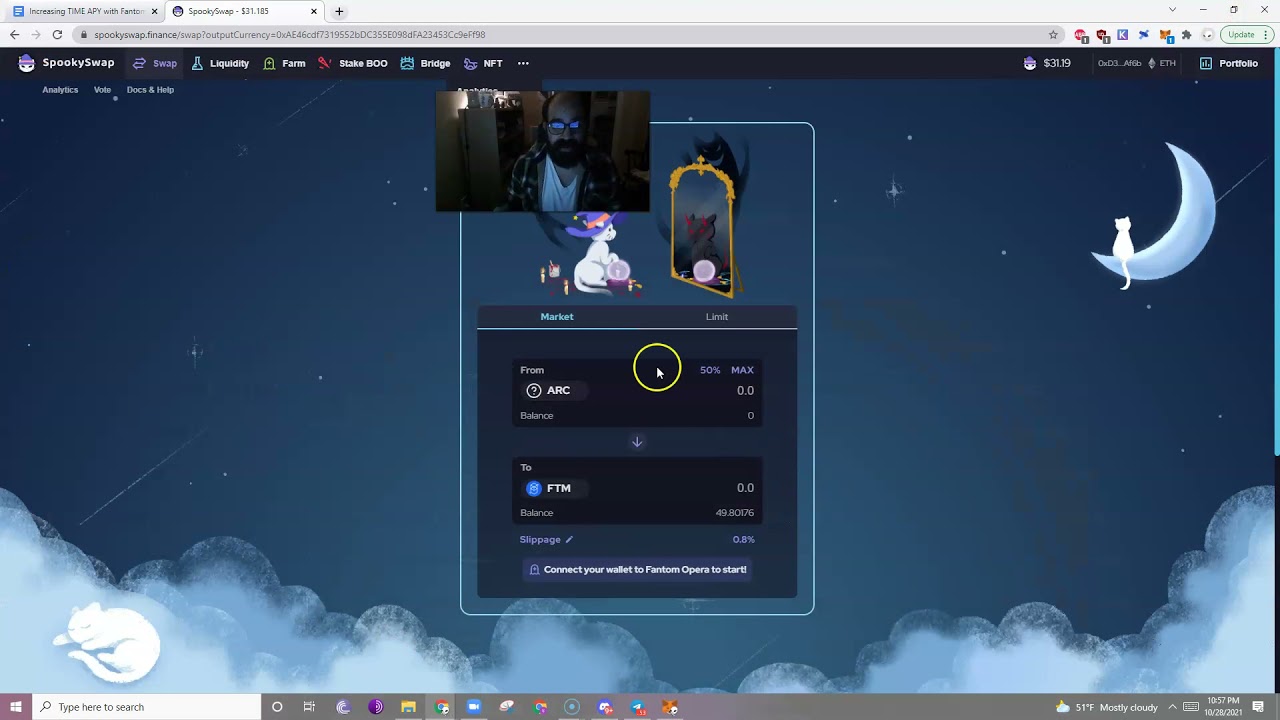1280x720 pixels.
Task: Open Zoom from taskbar
Action: [x=474, y=707]
